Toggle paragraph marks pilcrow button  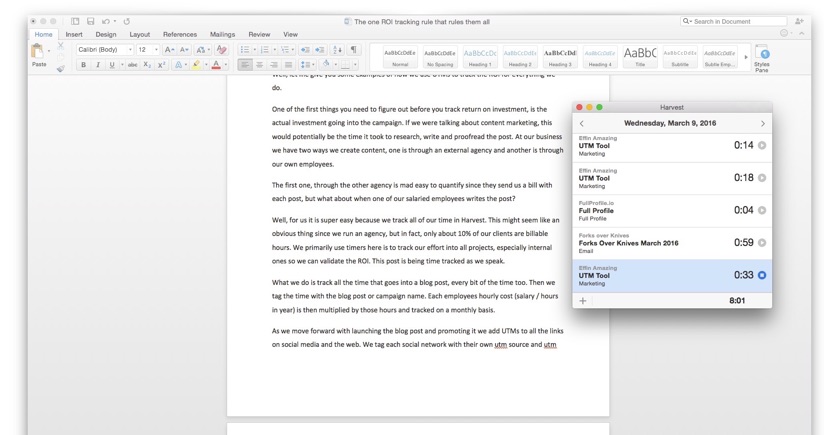coord(353,49)
